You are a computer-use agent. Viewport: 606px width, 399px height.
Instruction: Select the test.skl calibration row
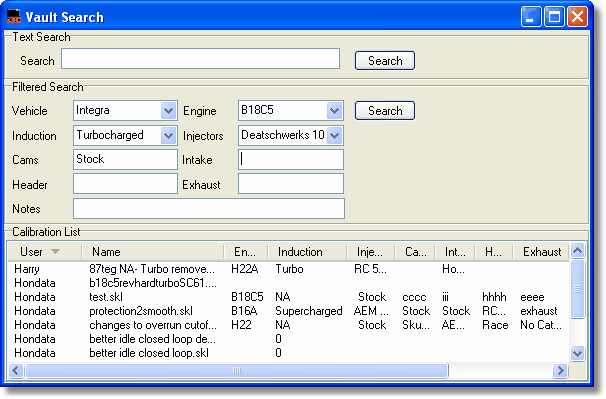(288, 297)
